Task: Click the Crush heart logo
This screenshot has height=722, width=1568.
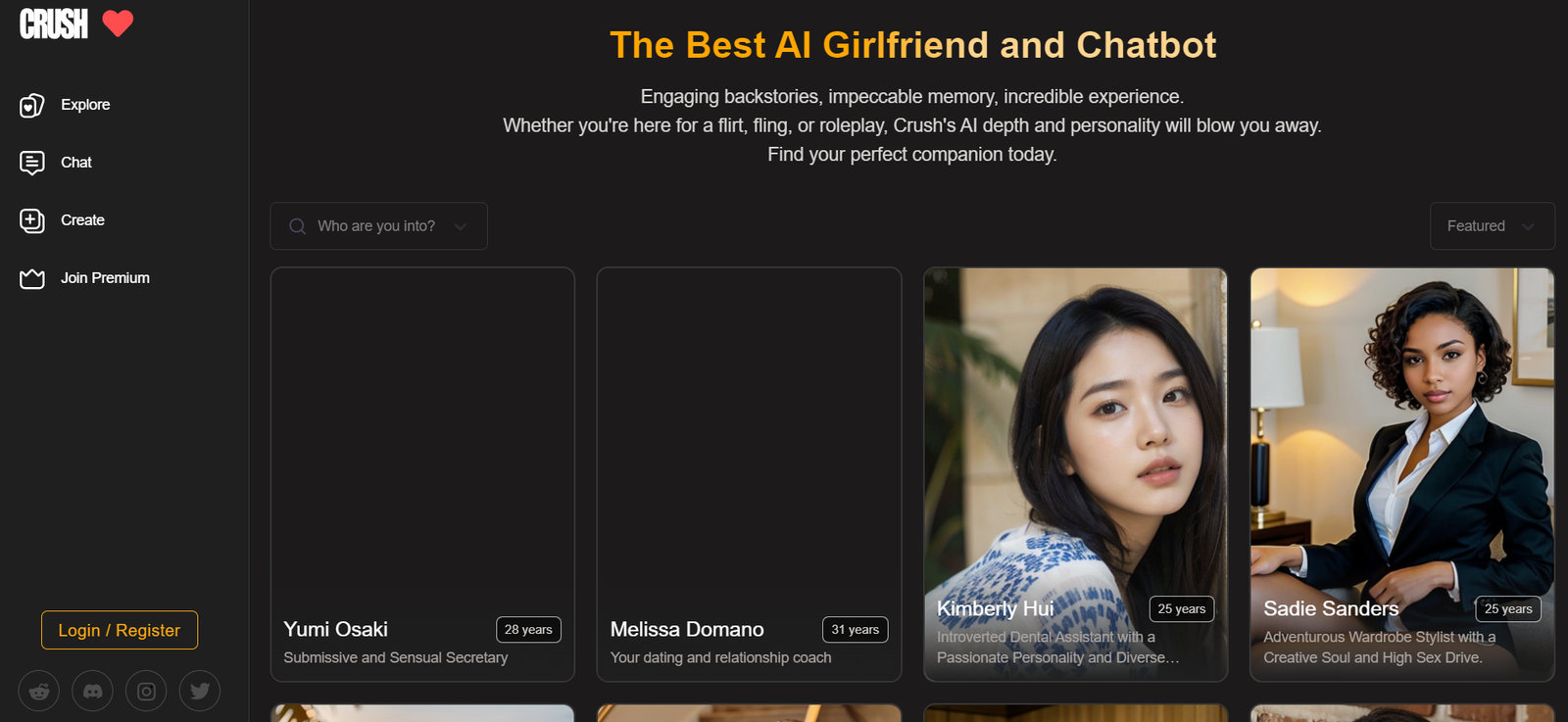Action: 118,24
